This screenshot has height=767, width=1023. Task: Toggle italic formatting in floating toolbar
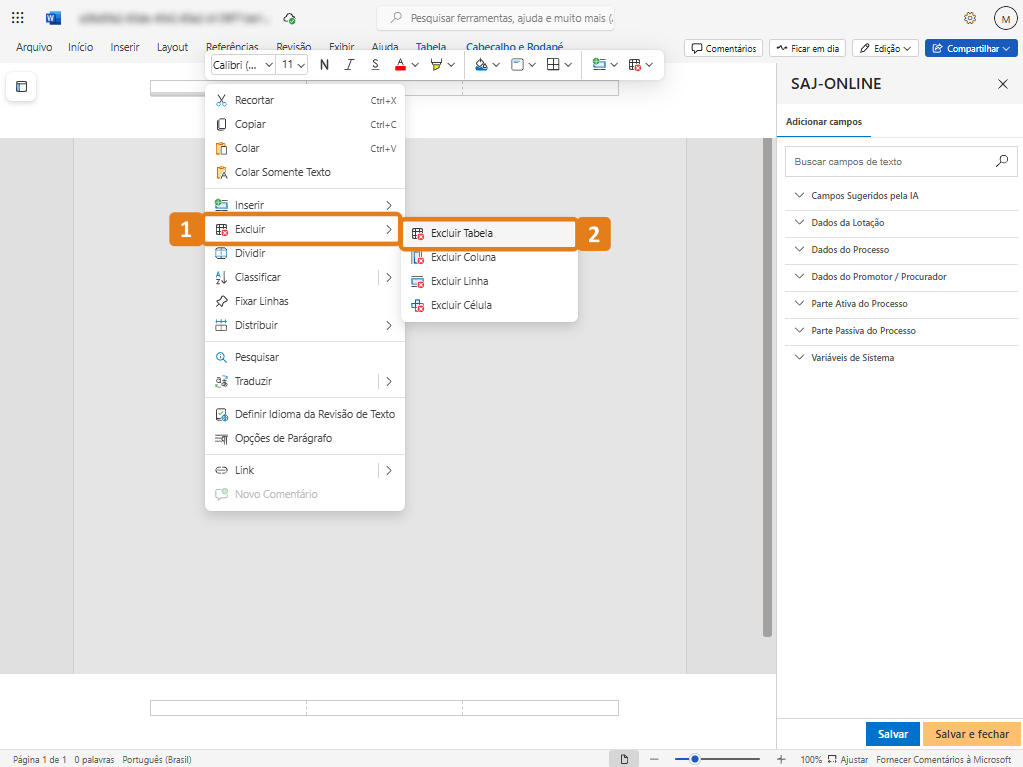(x=349, y=65)
